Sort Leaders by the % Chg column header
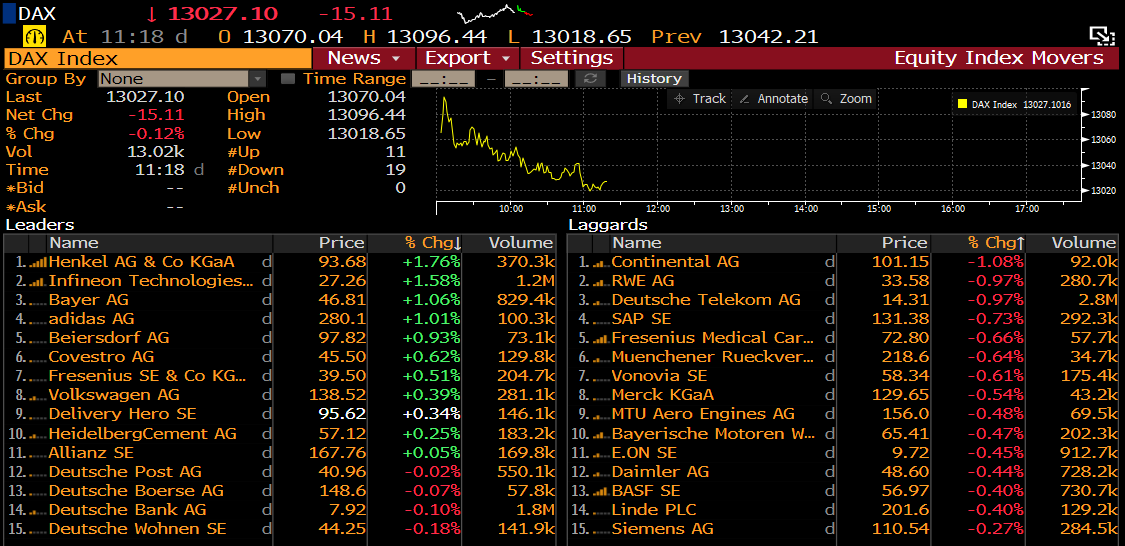Viewport: 1125px width, 546px height. coord(431,243)
